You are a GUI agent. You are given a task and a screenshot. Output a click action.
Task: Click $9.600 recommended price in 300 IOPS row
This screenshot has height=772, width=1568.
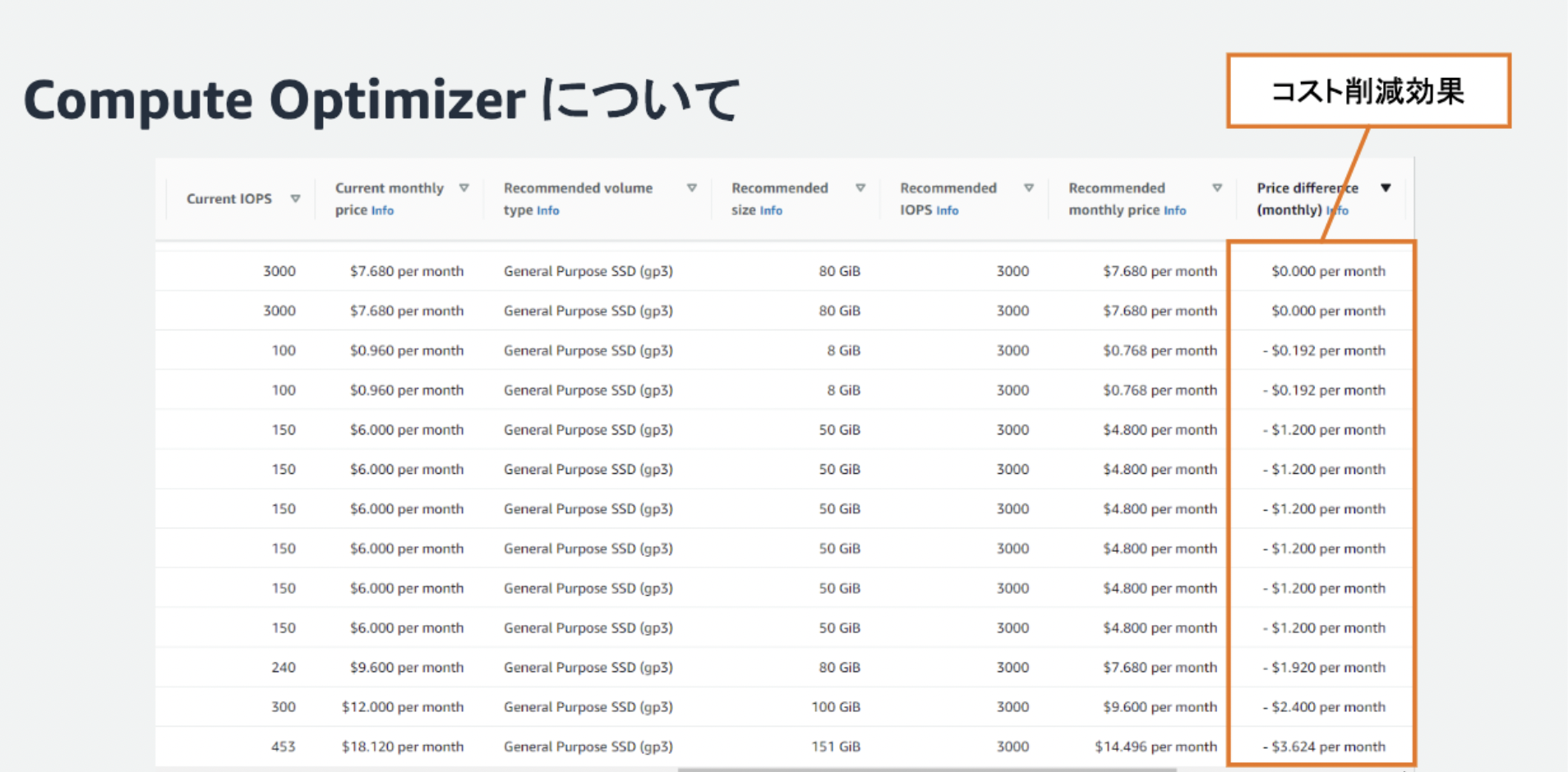(1160, 707)
